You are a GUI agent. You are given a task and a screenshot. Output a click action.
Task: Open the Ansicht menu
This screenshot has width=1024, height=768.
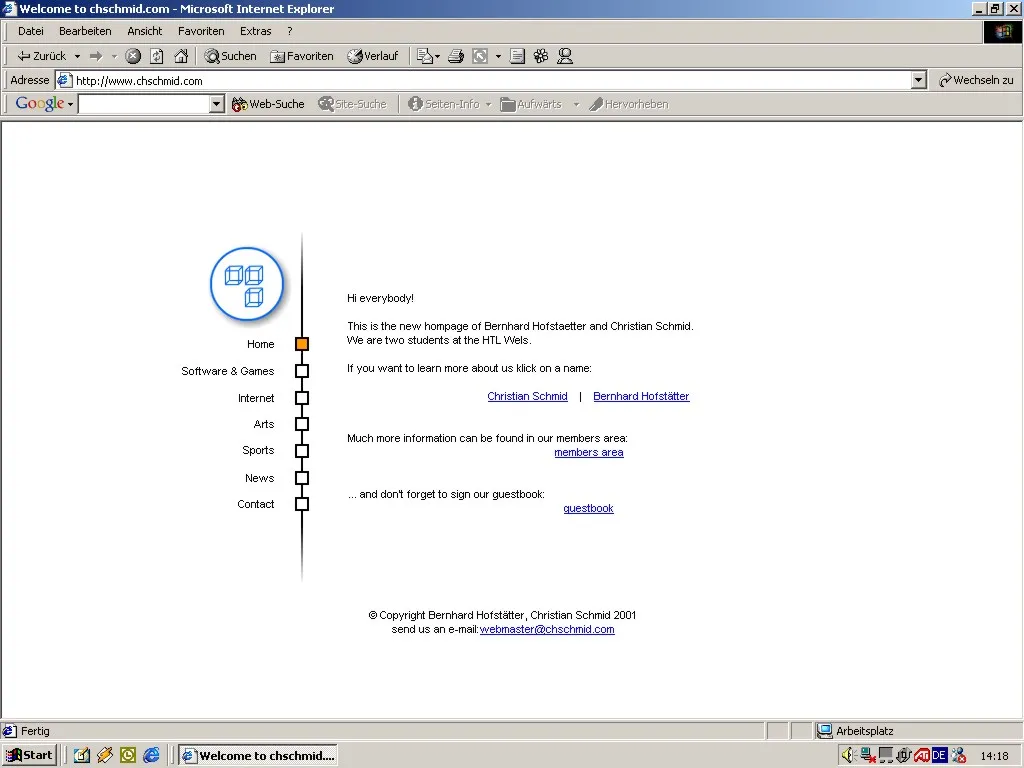144,31
